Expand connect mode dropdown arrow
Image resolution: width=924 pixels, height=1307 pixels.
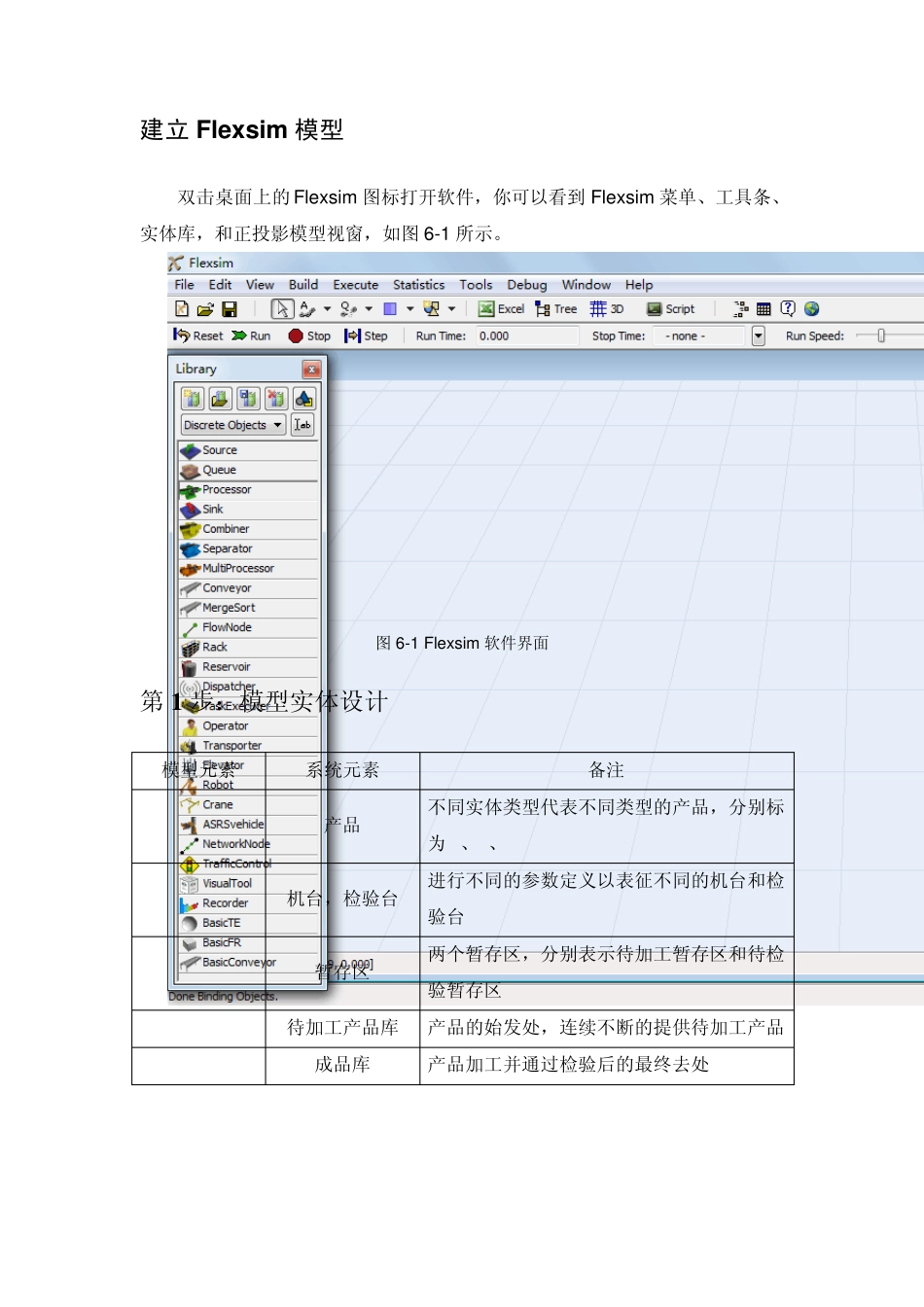coord(327,309)
